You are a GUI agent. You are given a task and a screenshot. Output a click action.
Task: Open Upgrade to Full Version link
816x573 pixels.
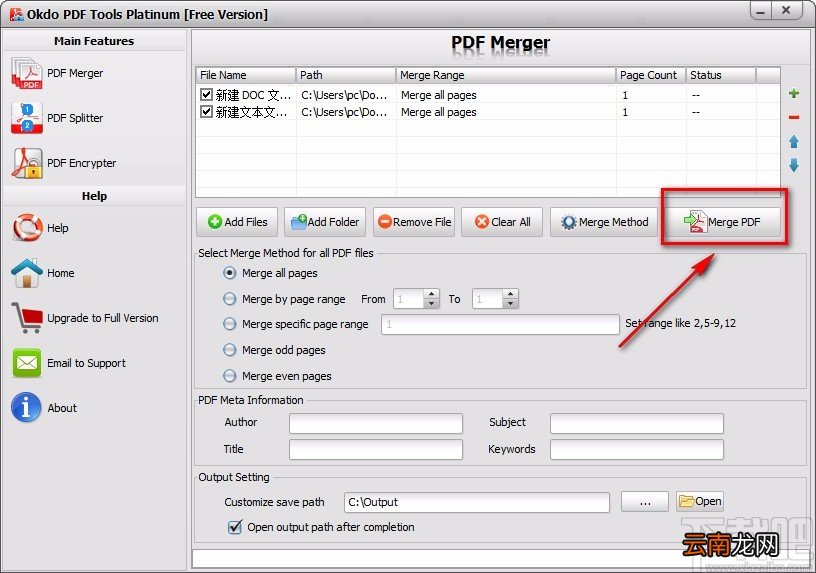point(103,318)
